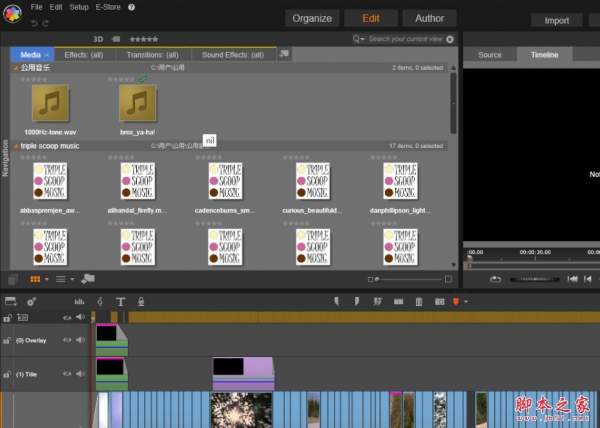Open the help question mark icon

click(131, 7)
